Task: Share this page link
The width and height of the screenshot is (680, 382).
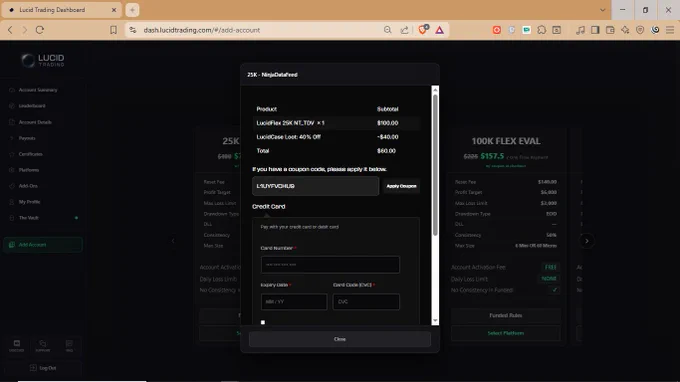Action: 404,30
